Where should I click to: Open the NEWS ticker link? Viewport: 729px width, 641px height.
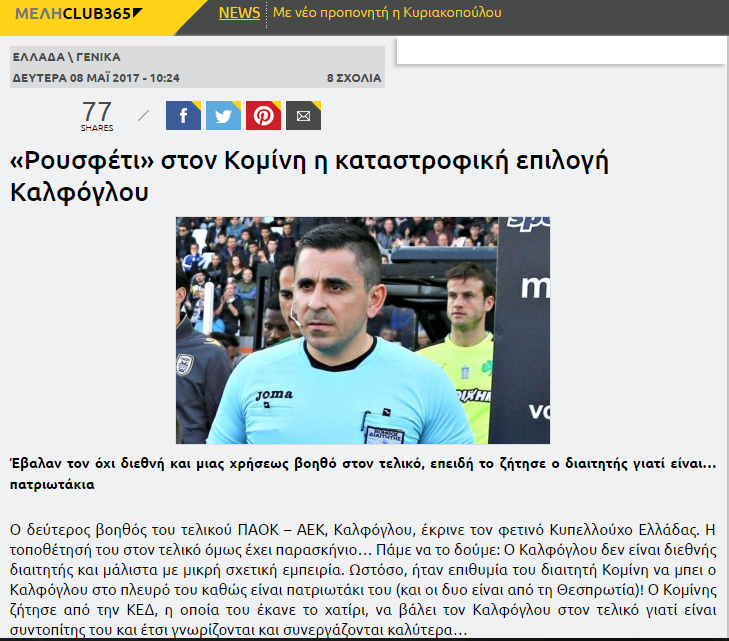(x=239, y=13)
